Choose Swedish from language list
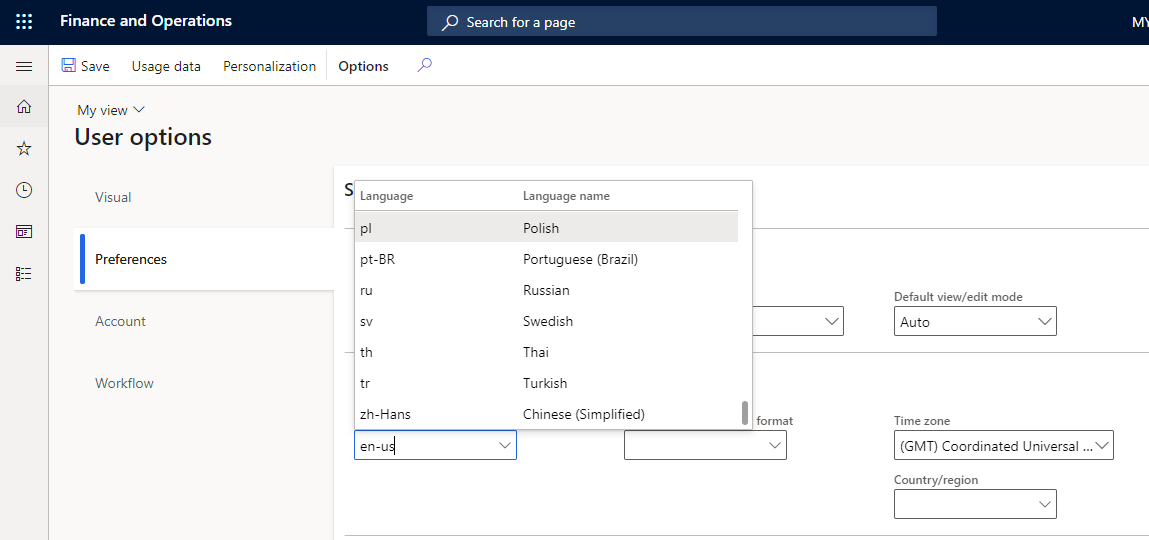1149x540 pixels. coord(547,321)
